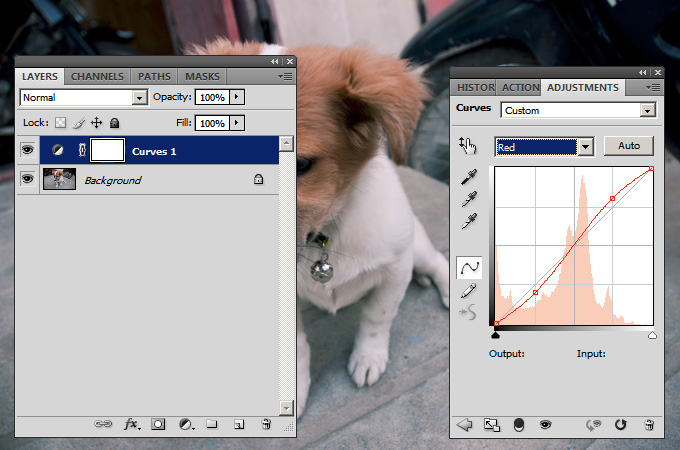Click the white point input slider triangle
This screenshot has width=680, height=450.
click(x=652, y=335)
